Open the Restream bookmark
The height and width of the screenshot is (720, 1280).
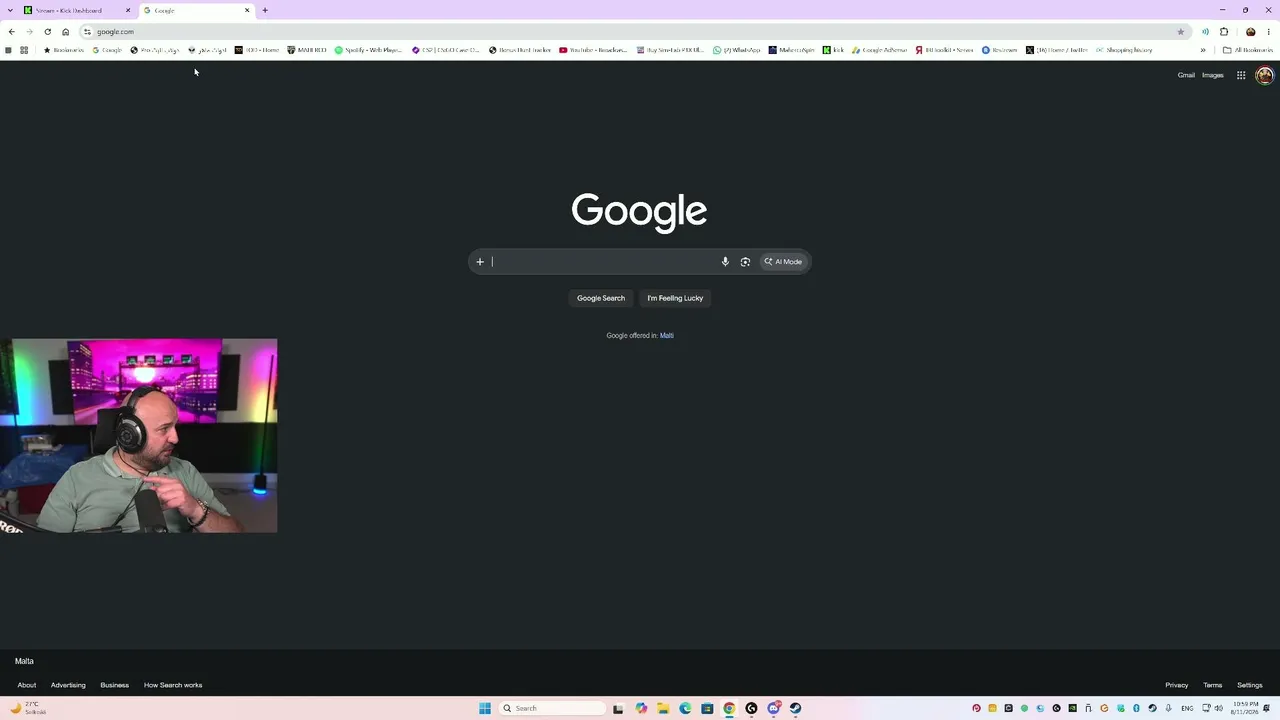pos(999,50)
